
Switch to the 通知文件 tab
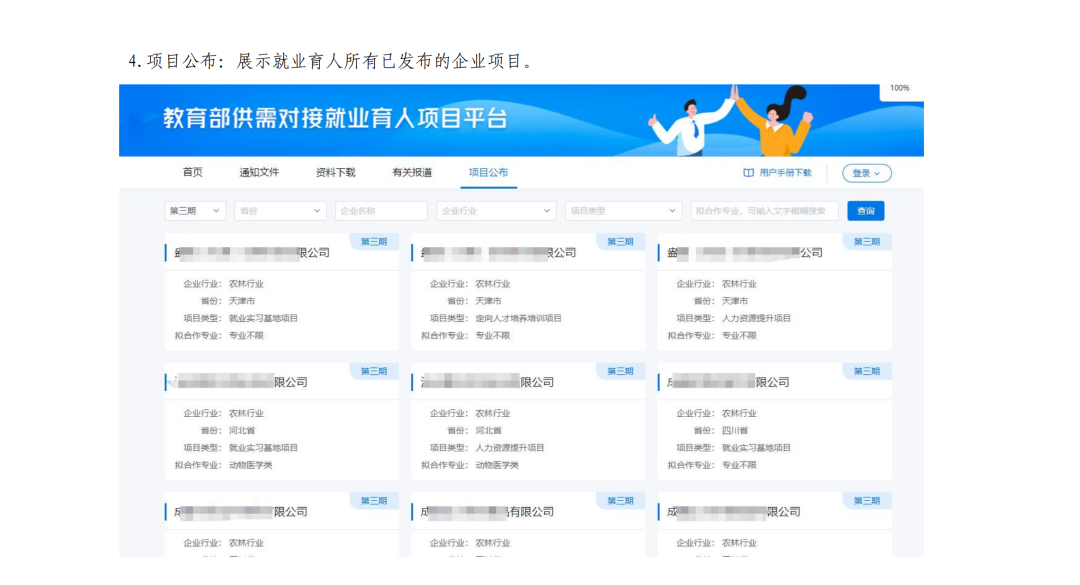click(258, 171)
